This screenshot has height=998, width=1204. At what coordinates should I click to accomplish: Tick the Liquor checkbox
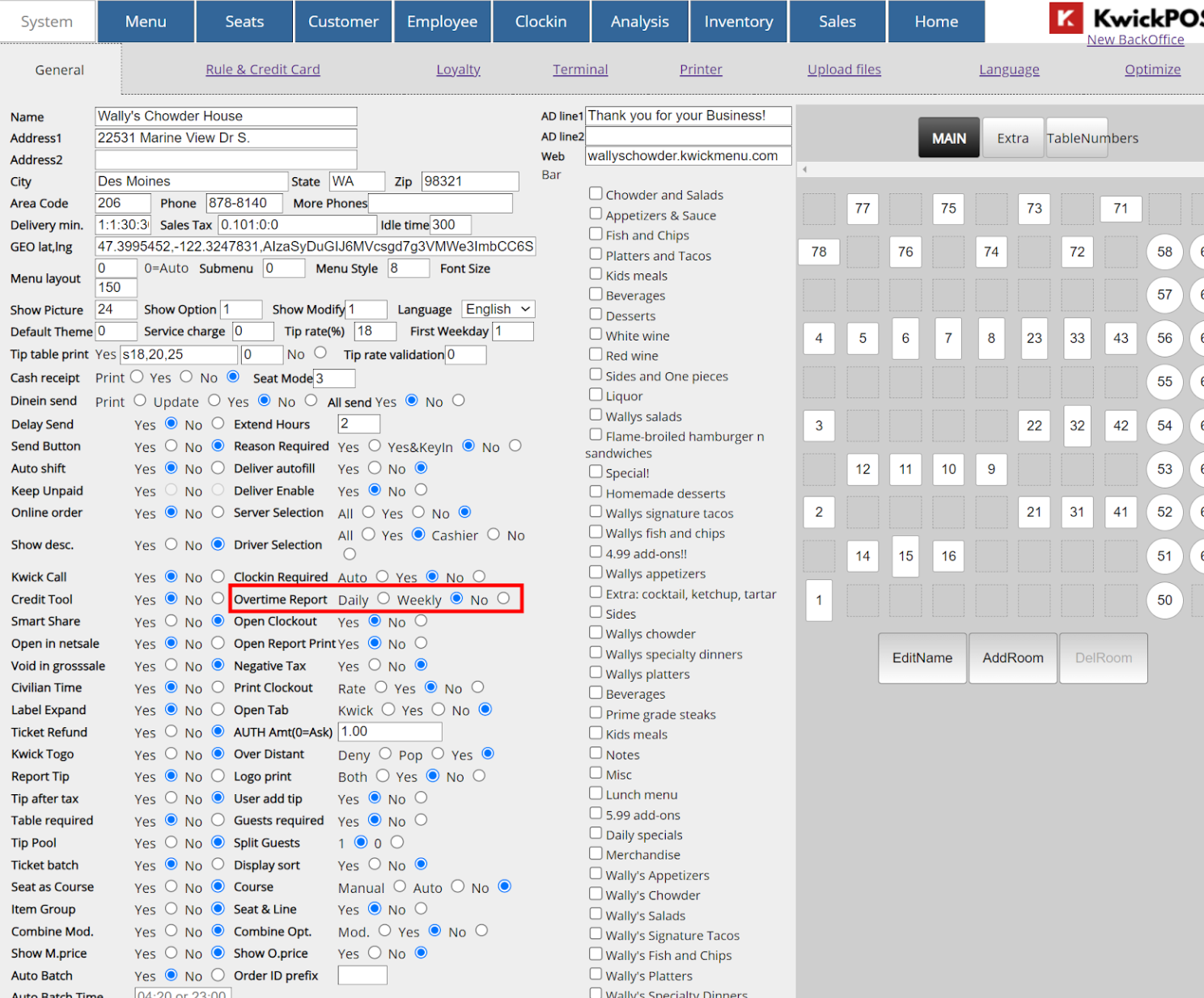[596, 395]
